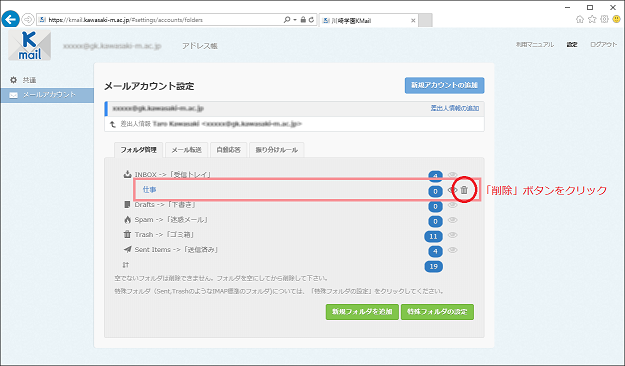Click 設定 in the top right
Screen dimensions: 625x366
pyautogui.click(x=572, y=45)
